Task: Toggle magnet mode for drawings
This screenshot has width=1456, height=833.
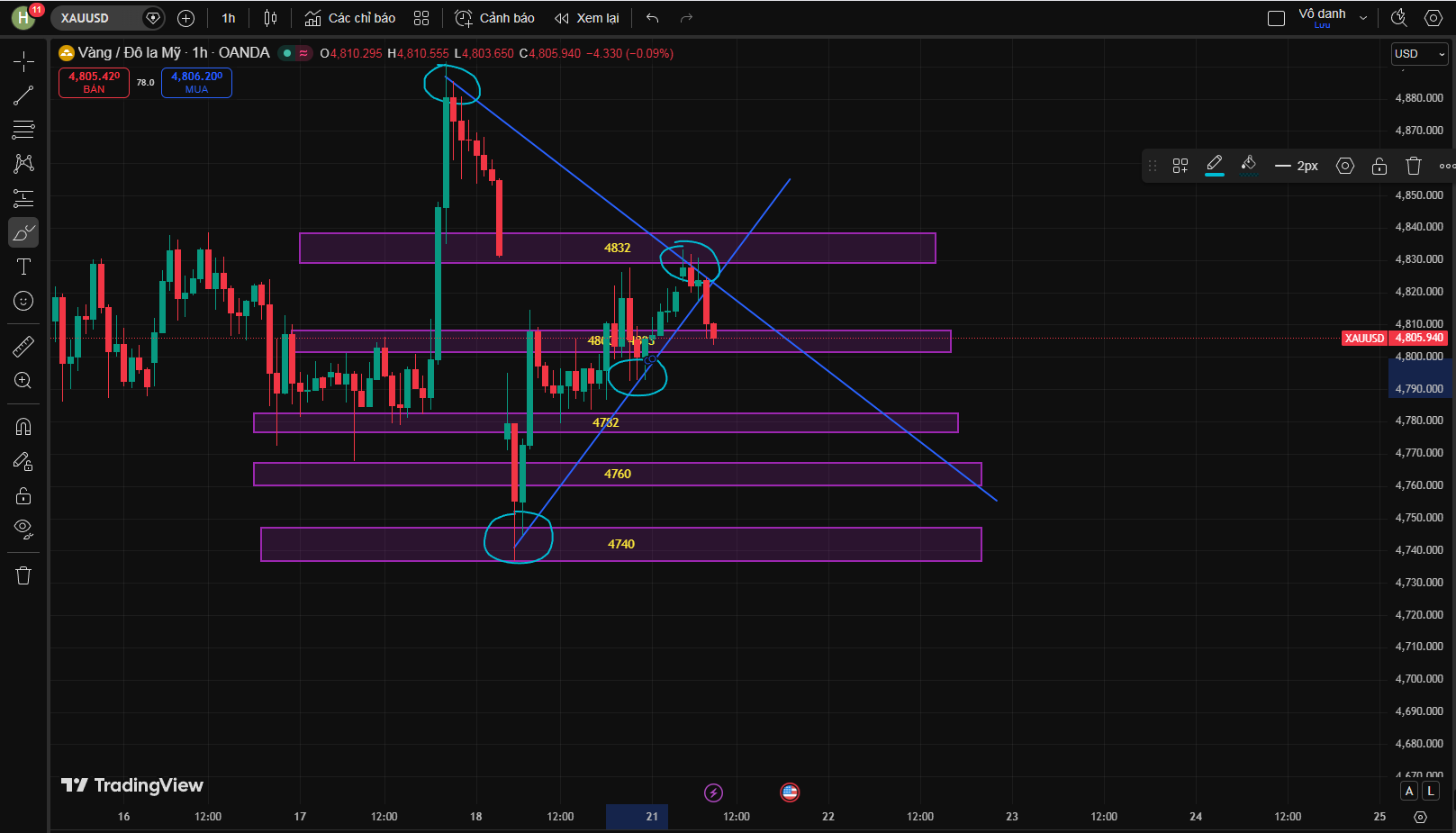Action: (23, 427)
